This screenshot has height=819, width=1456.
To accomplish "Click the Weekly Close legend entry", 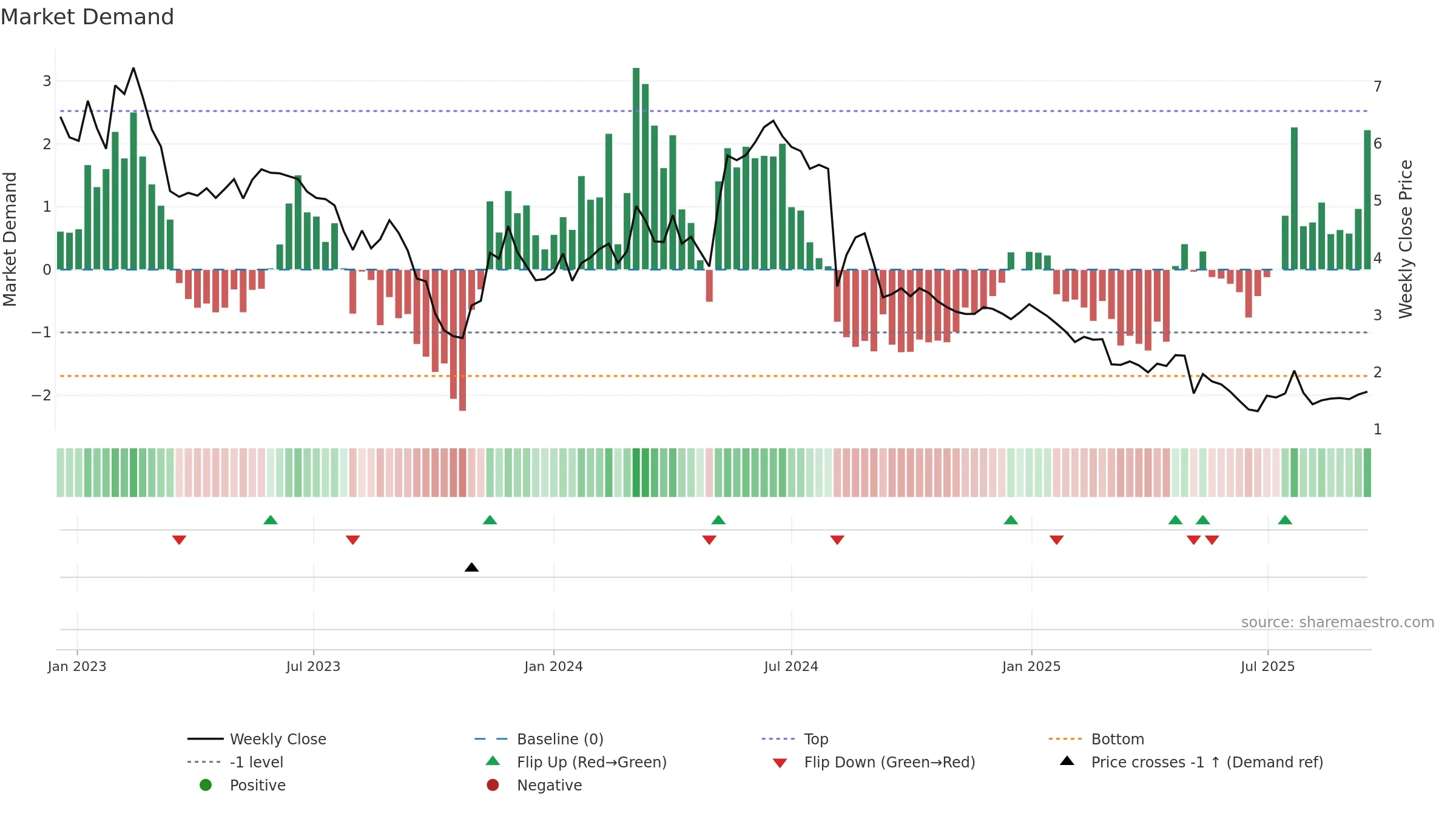I will (257, 739).
